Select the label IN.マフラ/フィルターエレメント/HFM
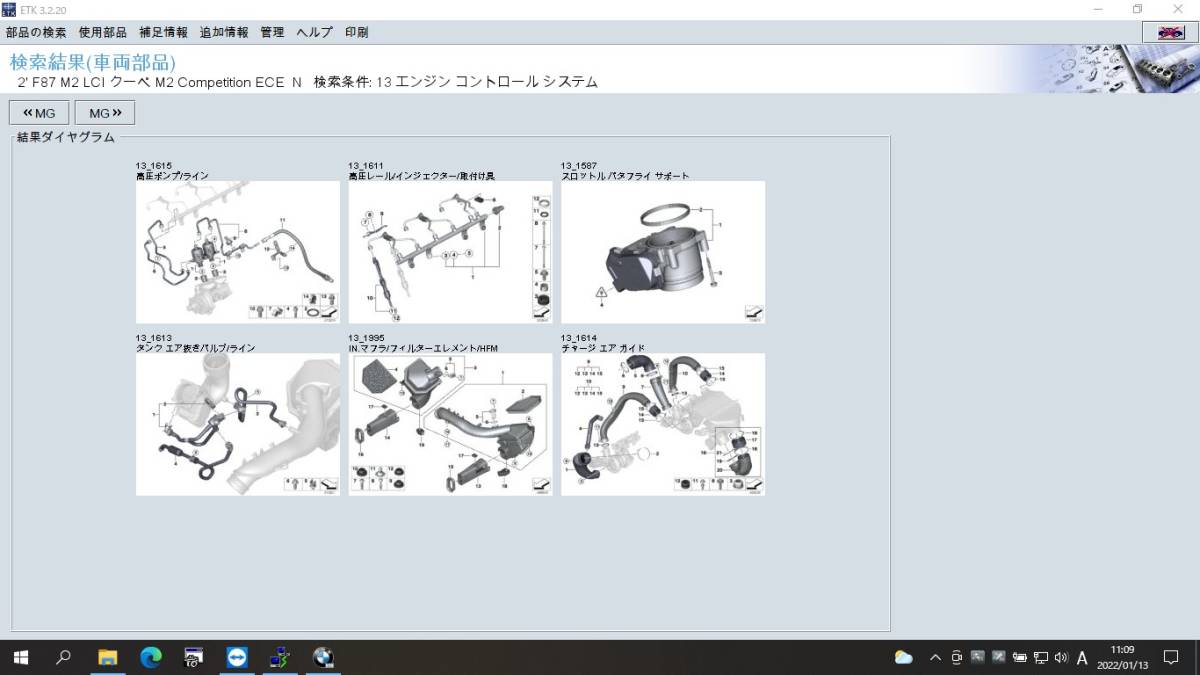Screen dimensions: 1200x675 423,348
